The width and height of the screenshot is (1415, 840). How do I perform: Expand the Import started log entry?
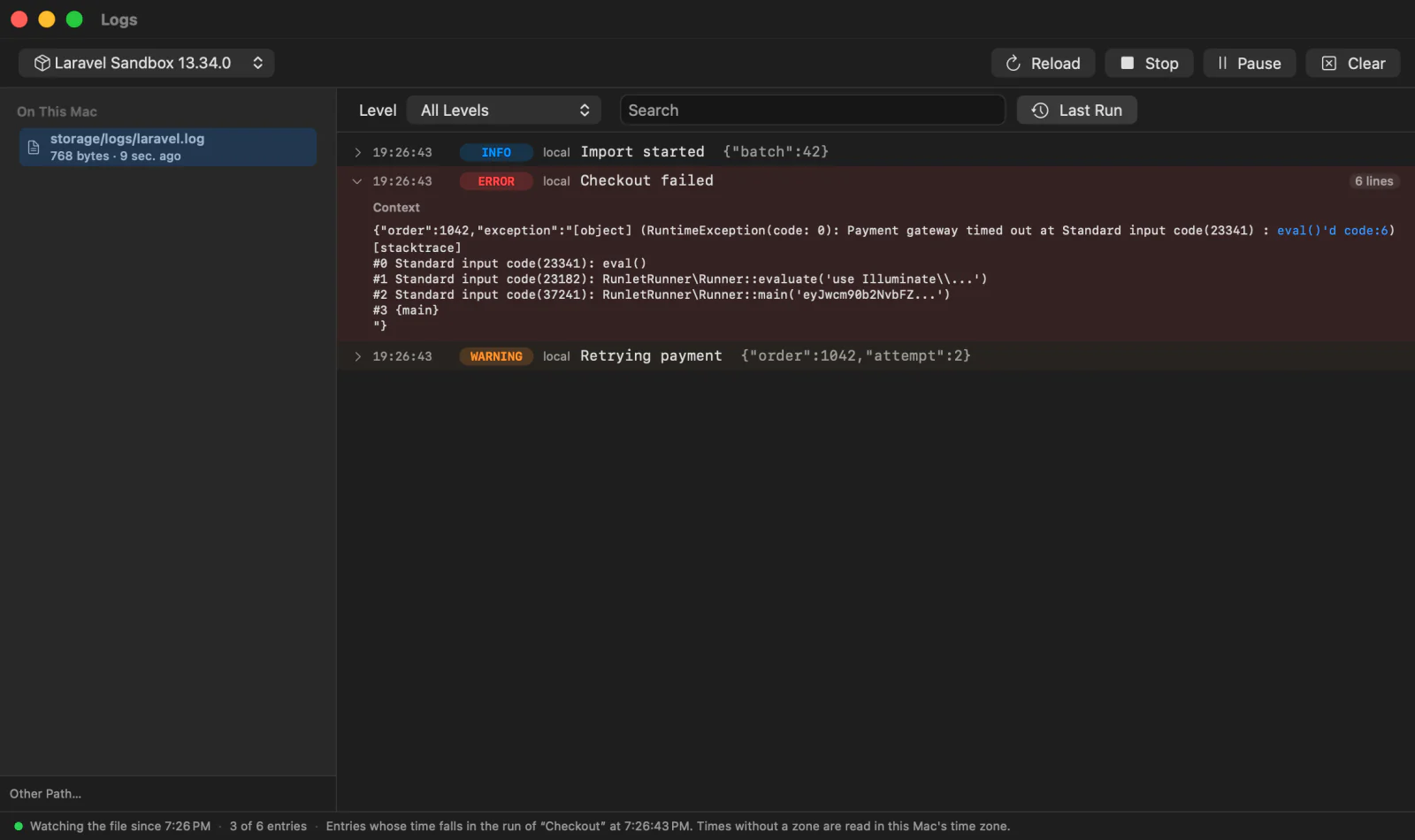(357, 152)
